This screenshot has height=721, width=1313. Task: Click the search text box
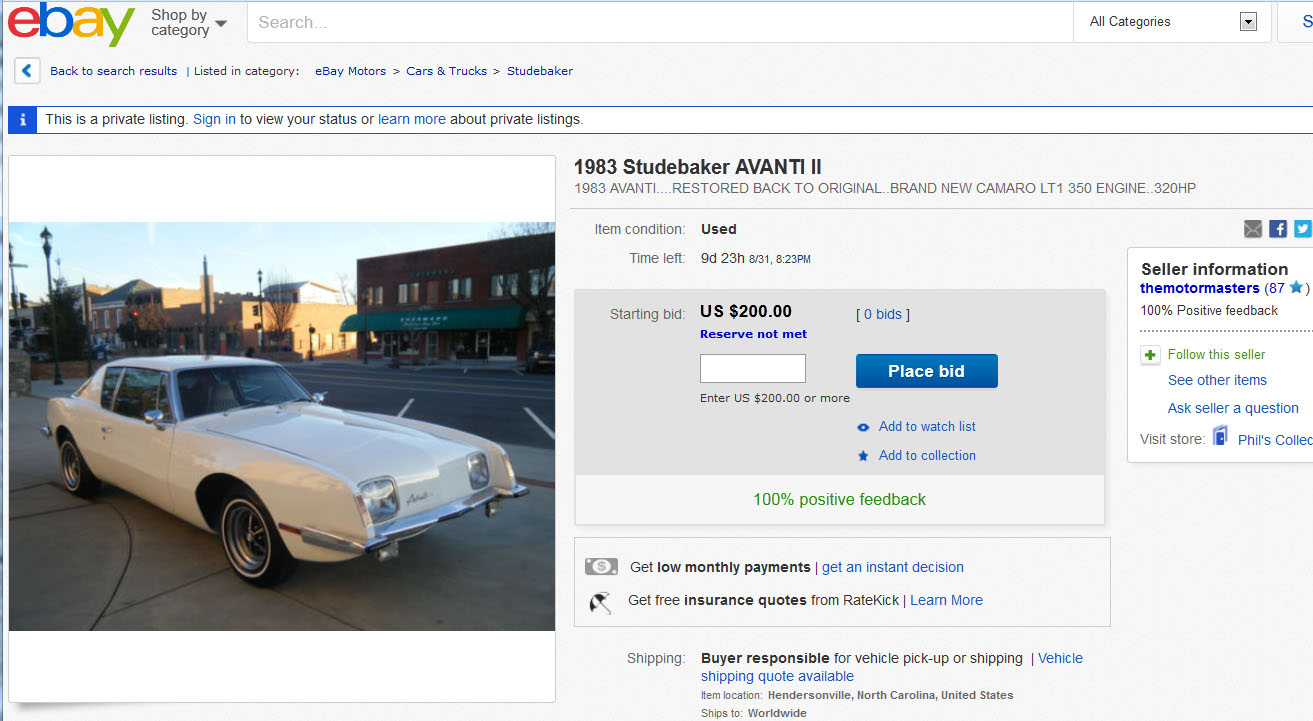(x=660, y=22)
